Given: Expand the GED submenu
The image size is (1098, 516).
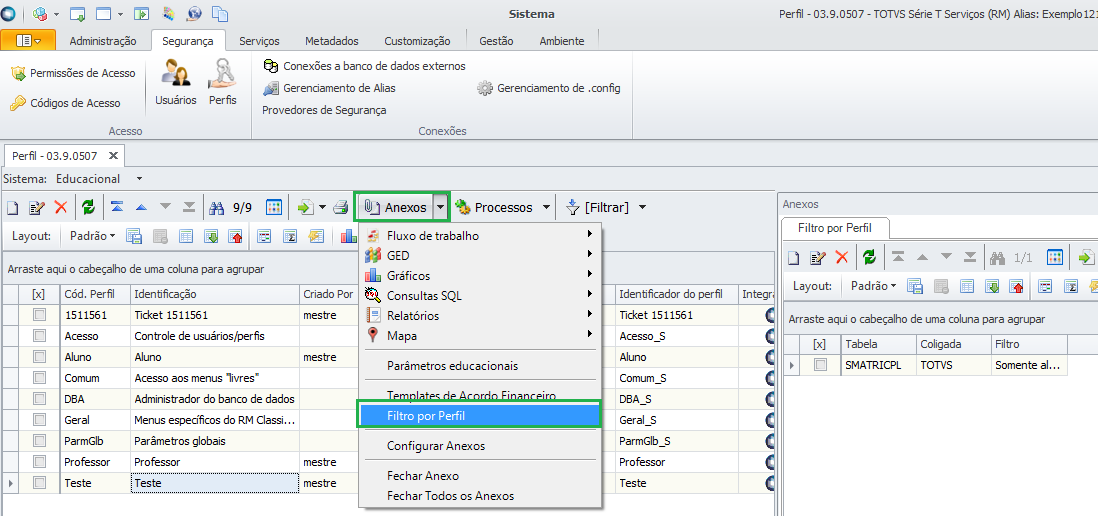Looking at the screenshot, I should pos(479,256).
